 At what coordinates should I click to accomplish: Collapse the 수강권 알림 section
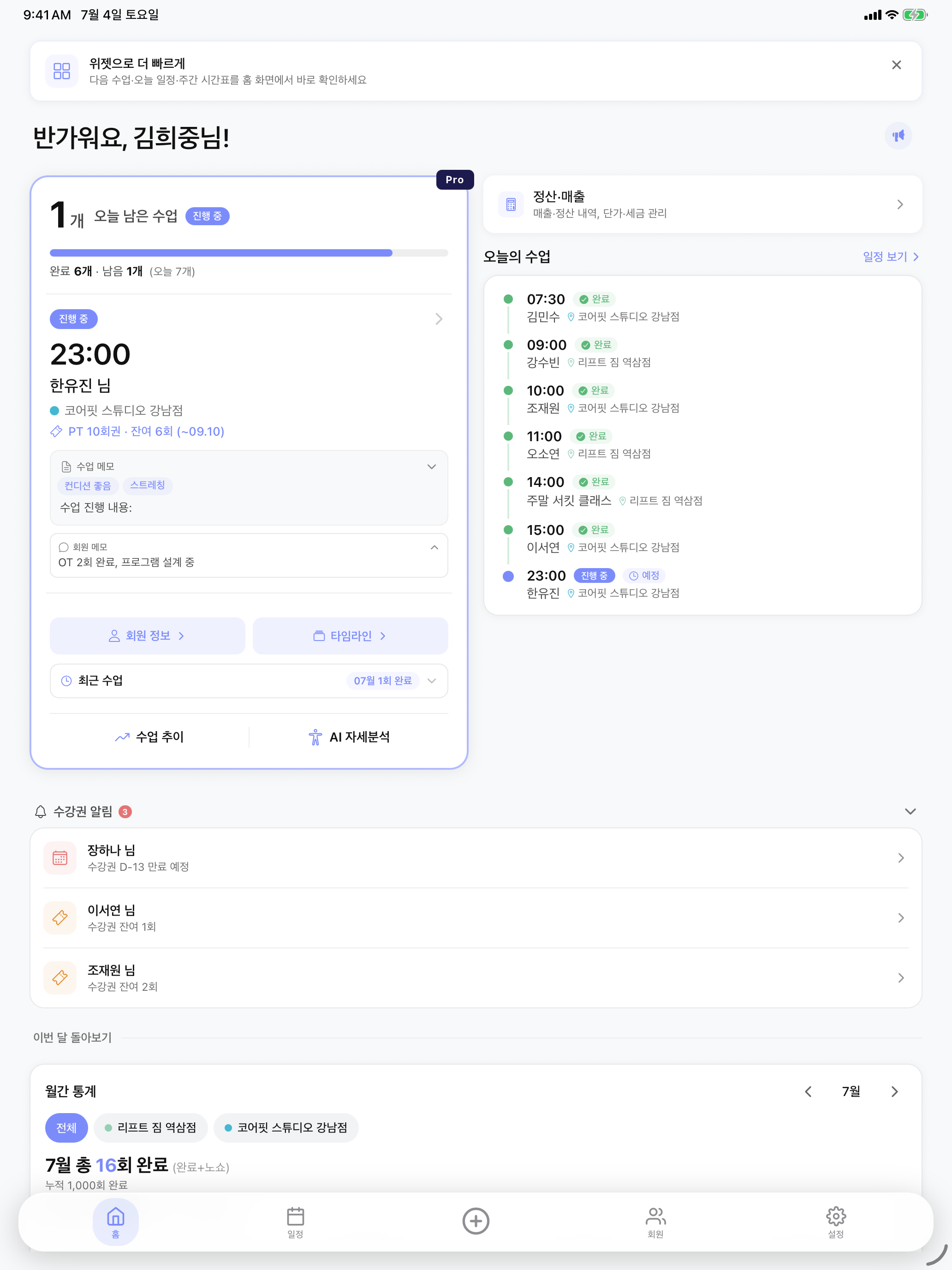pos(910,811)
